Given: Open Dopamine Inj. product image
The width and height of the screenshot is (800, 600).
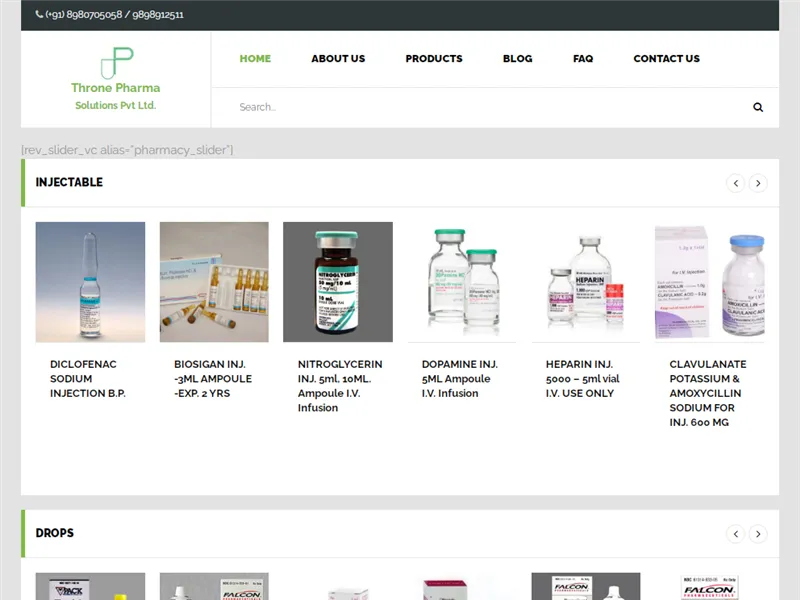Looking at the screenshot, I should click(462, 282).
